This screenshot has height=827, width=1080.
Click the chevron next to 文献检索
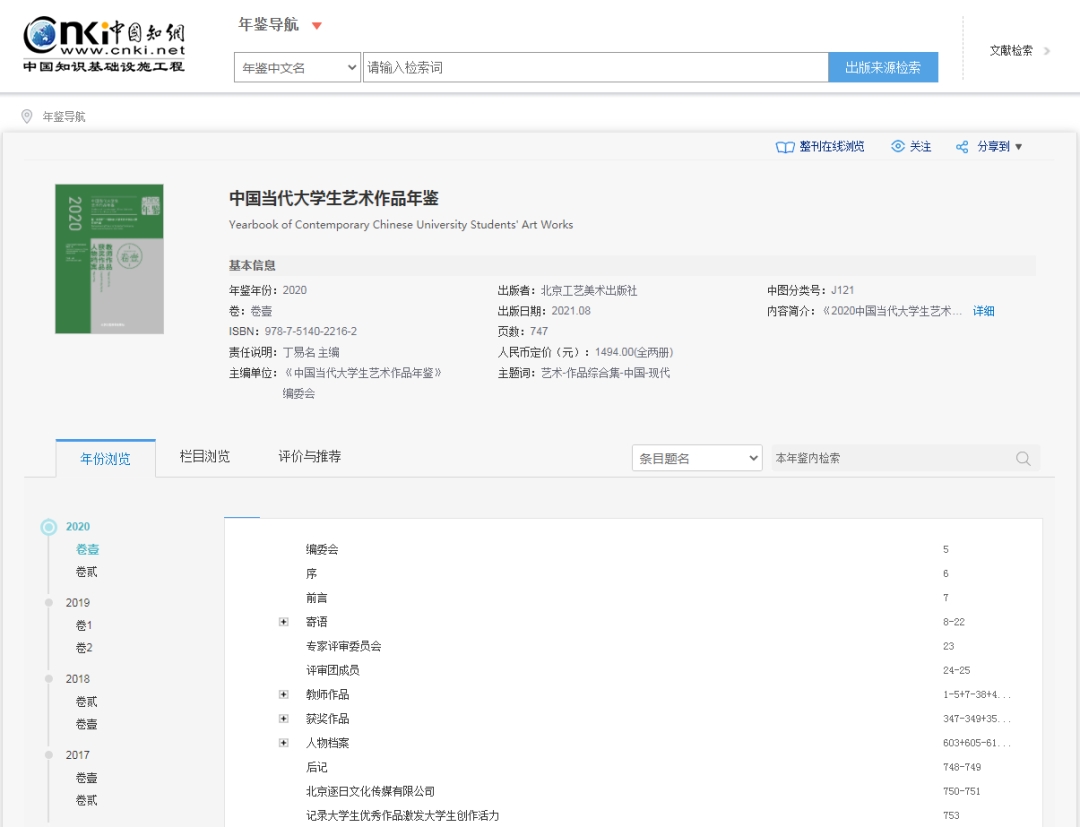tap(1047, 51)
